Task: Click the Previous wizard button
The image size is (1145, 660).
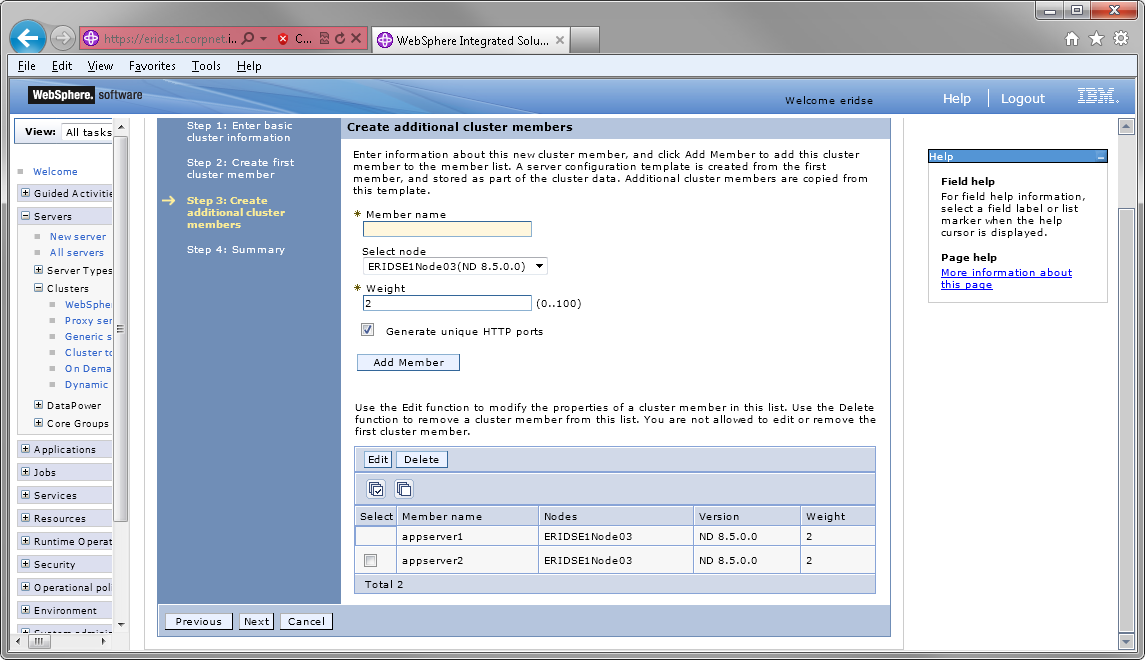Action: coord(199,621)
